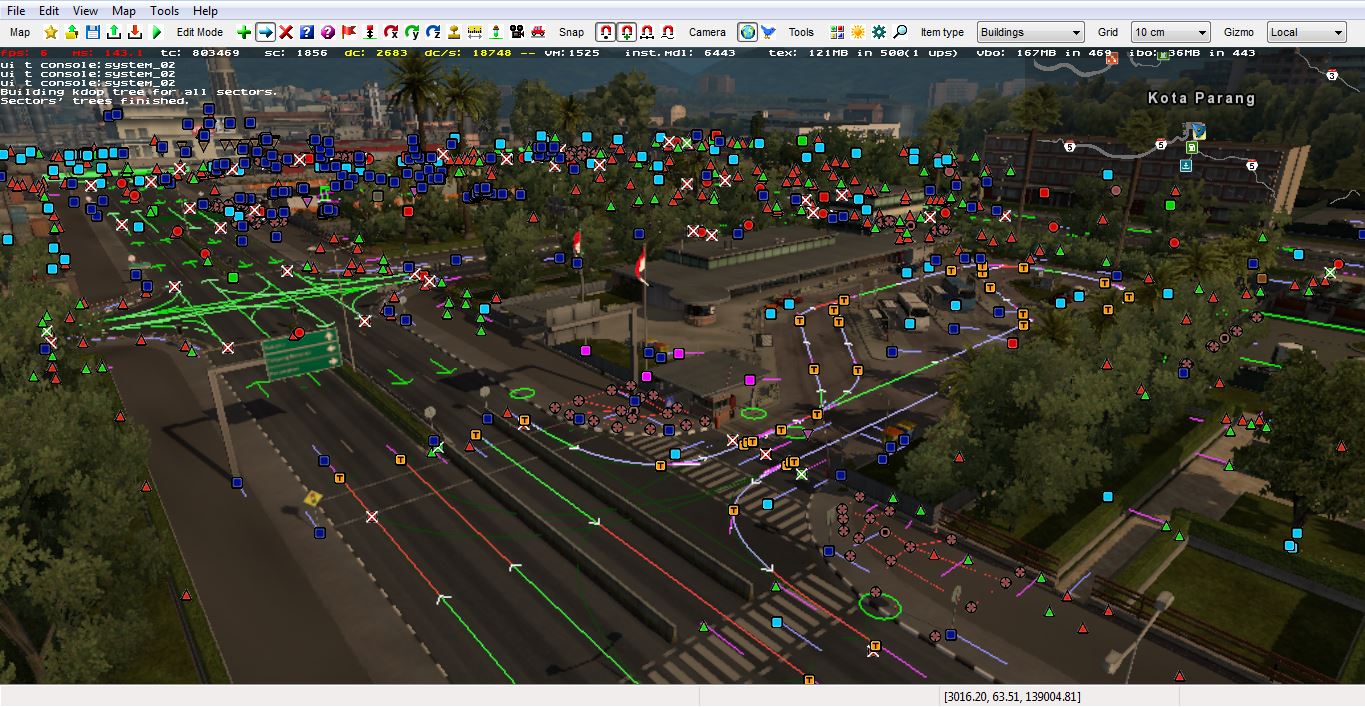This screenshot has width=1365, height=707.
Task: Select the green plus new item tool
Action: coord(244,32)
